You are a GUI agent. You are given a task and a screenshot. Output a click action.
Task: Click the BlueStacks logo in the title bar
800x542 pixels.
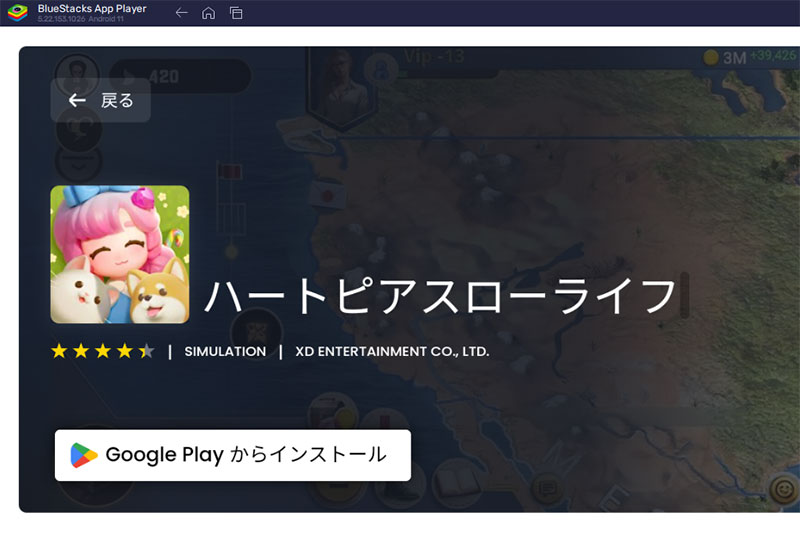pyautogui.click(x=17, y=12)
